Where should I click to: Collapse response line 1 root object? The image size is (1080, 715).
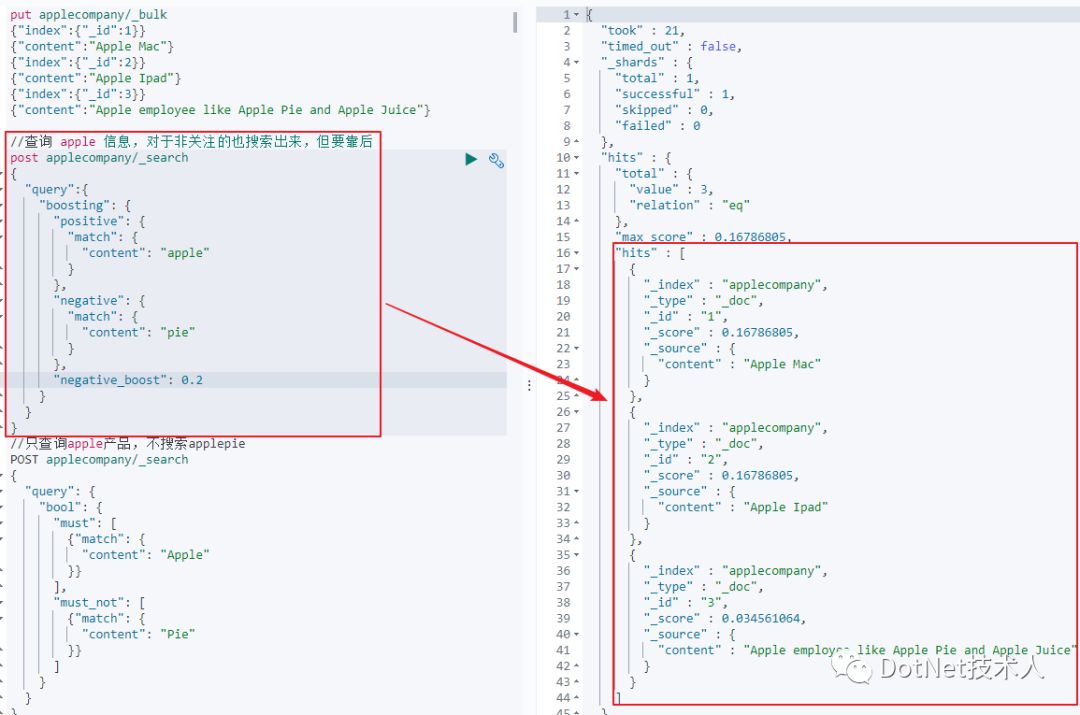point(577,14)
